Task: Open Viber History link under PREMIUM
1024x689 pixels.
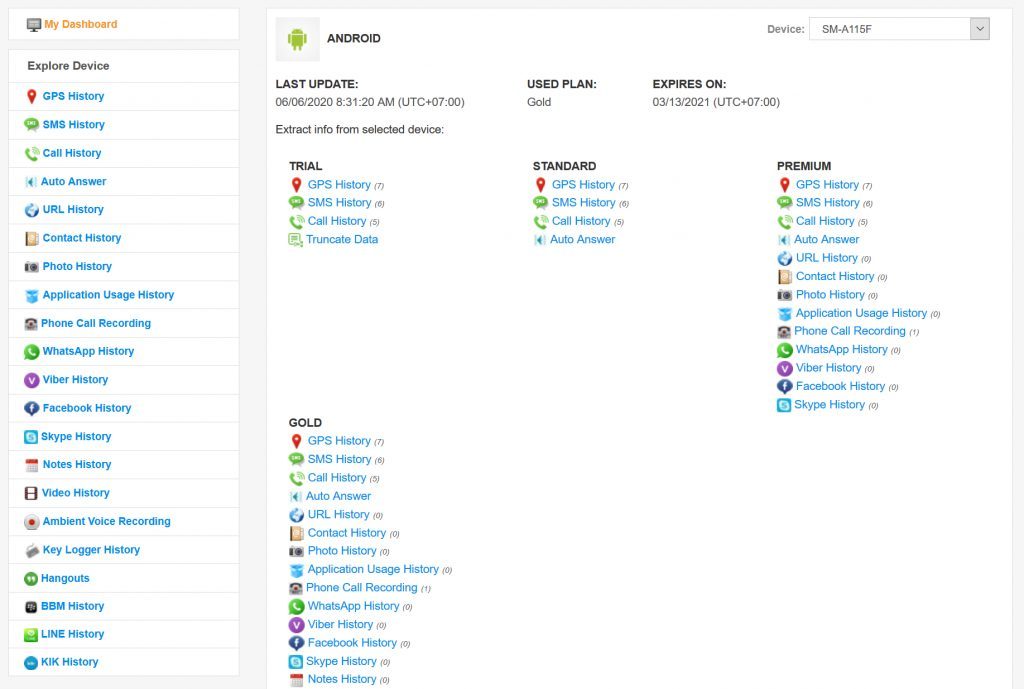Action: pos(828,368)
